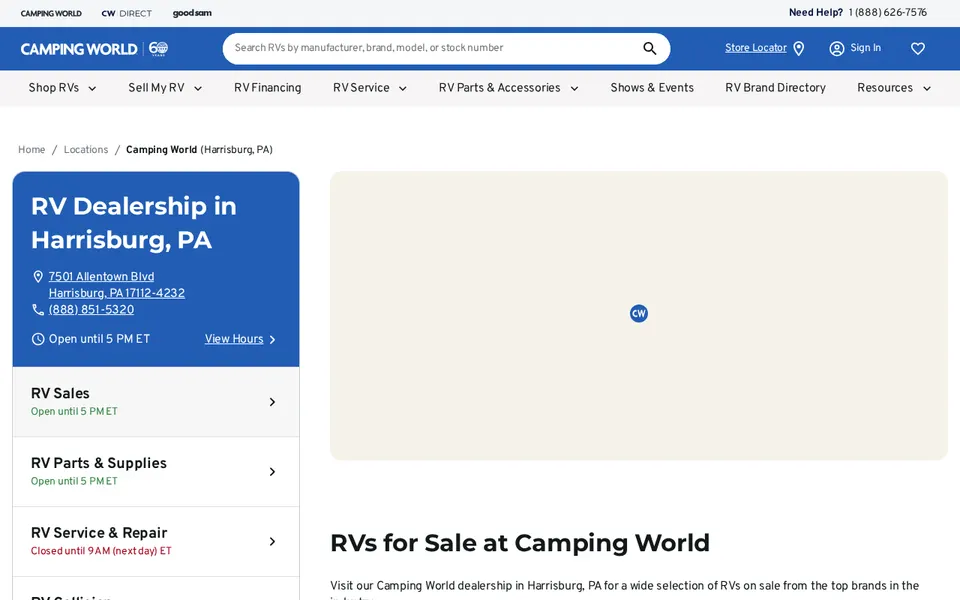Viewport: 960px width, 600px height.
Task: Open favorites via the heart icon
Action: tap(917, 48)
